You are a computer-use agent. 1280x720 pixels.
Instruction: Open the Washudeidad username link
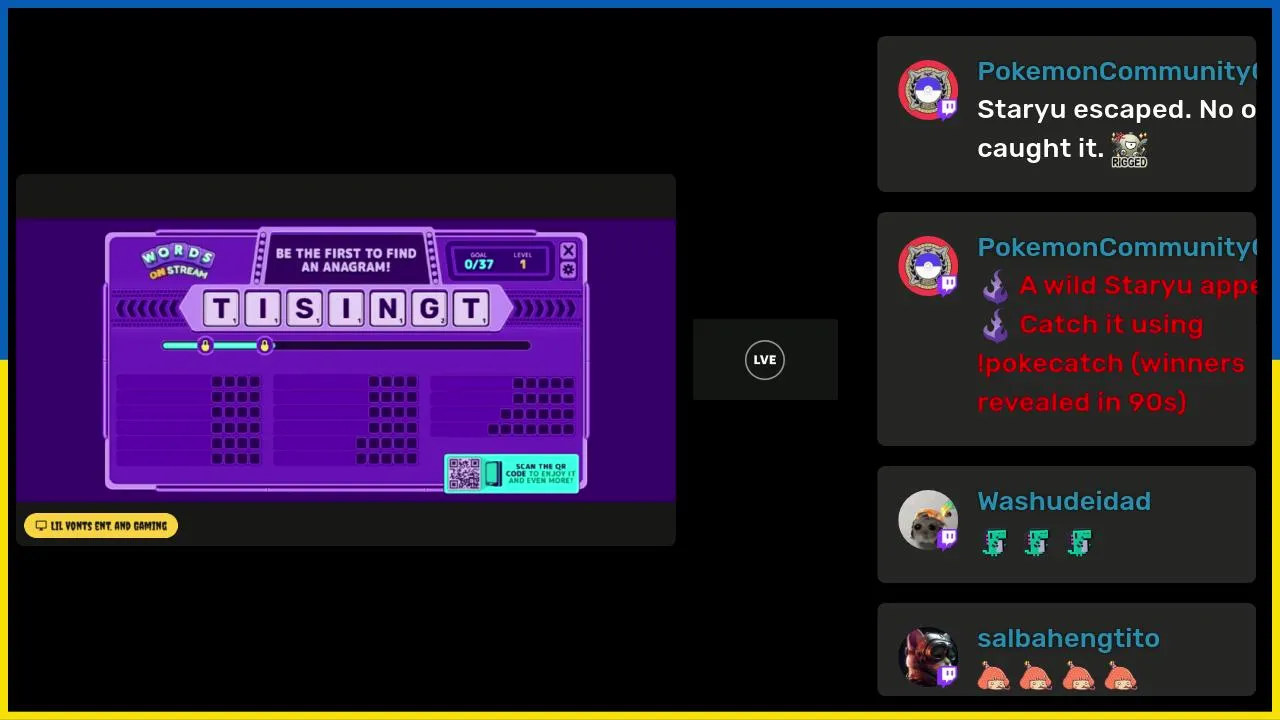[1064, 501]
